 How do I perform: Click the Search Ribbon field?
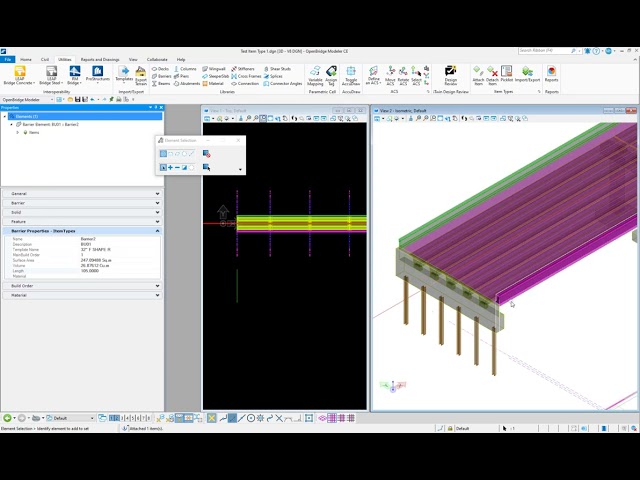[x=545, y=51]
